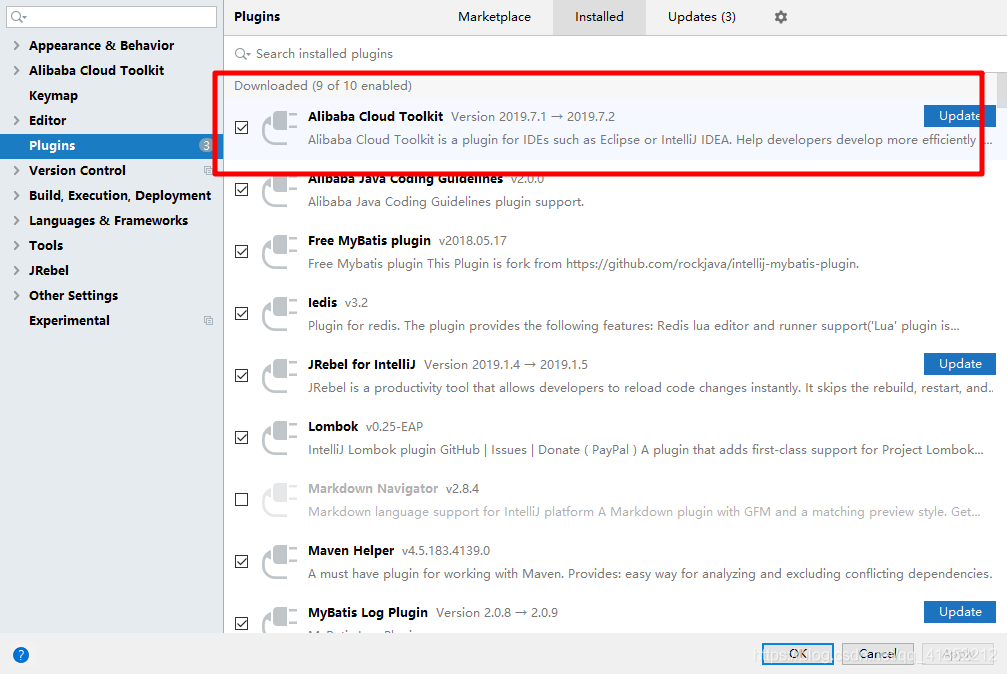Uncheck the JRebel for IntelliJ plugin
The image size is (1007, 674).
(x=241, y=376)
